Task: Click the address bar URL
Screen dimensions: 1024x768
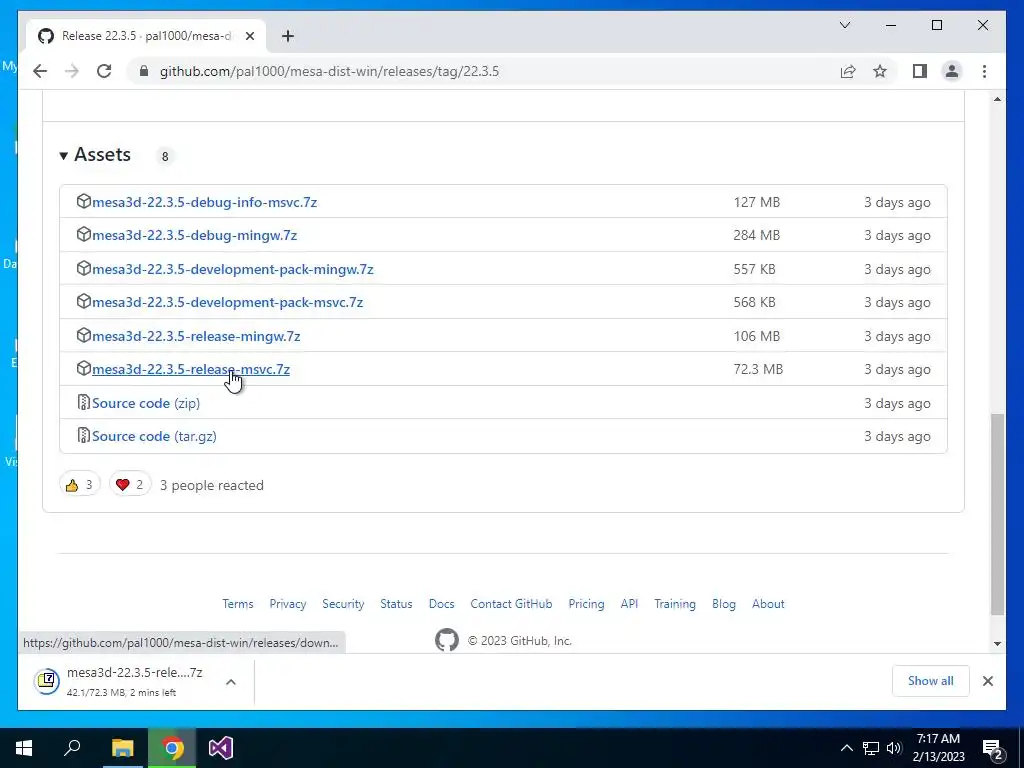Action: [x=329, y=71]
